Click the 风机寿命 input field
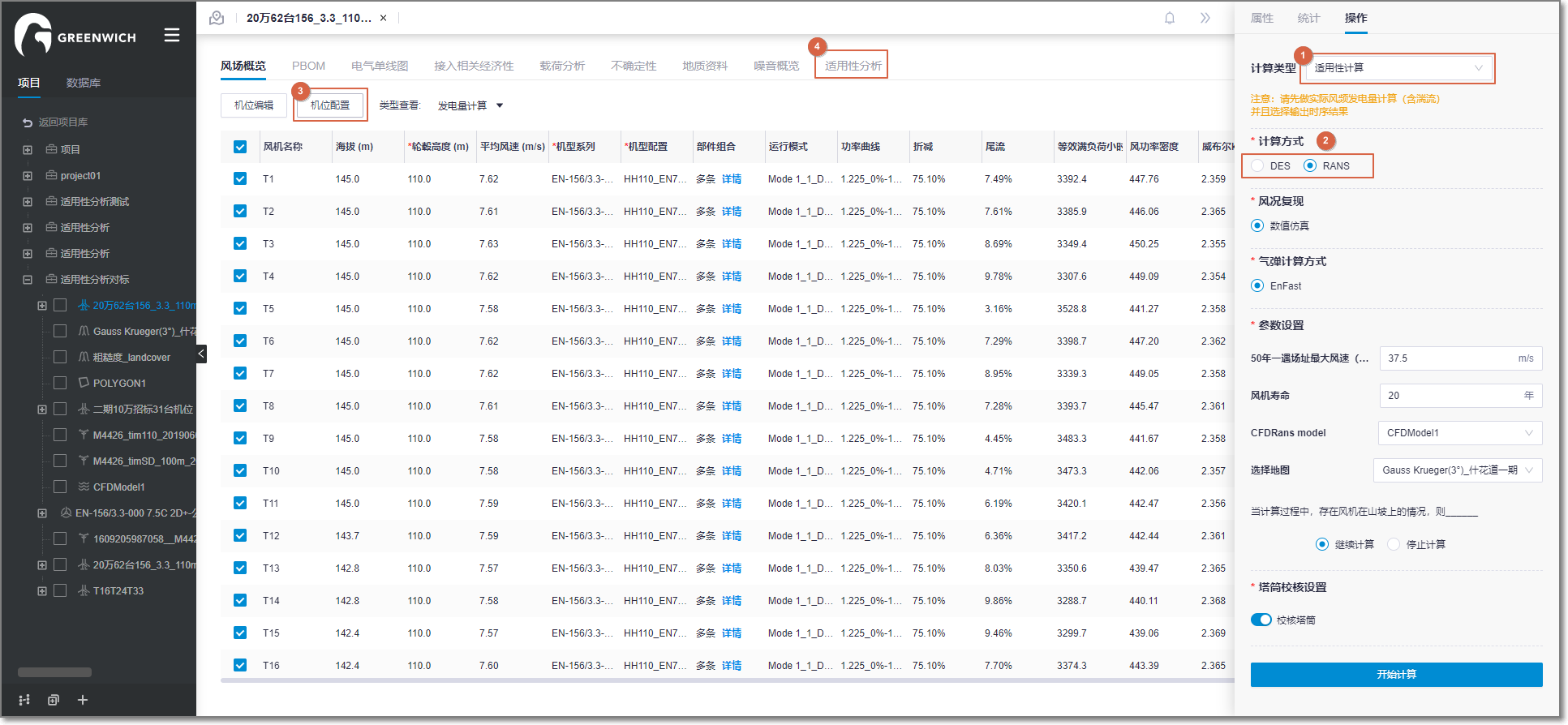This screenshot has height=725, width=1568. point(1461,396)
